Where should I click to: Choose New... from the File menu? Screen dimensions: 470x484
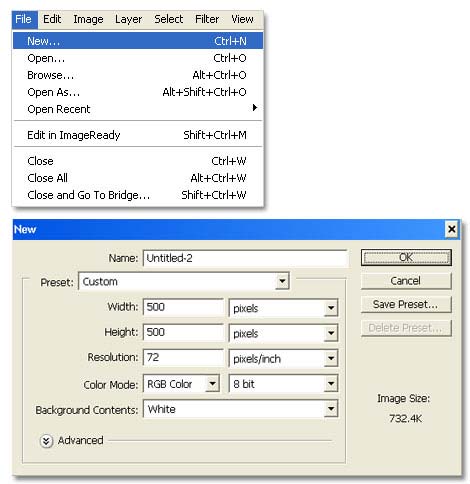coord(138,41)
